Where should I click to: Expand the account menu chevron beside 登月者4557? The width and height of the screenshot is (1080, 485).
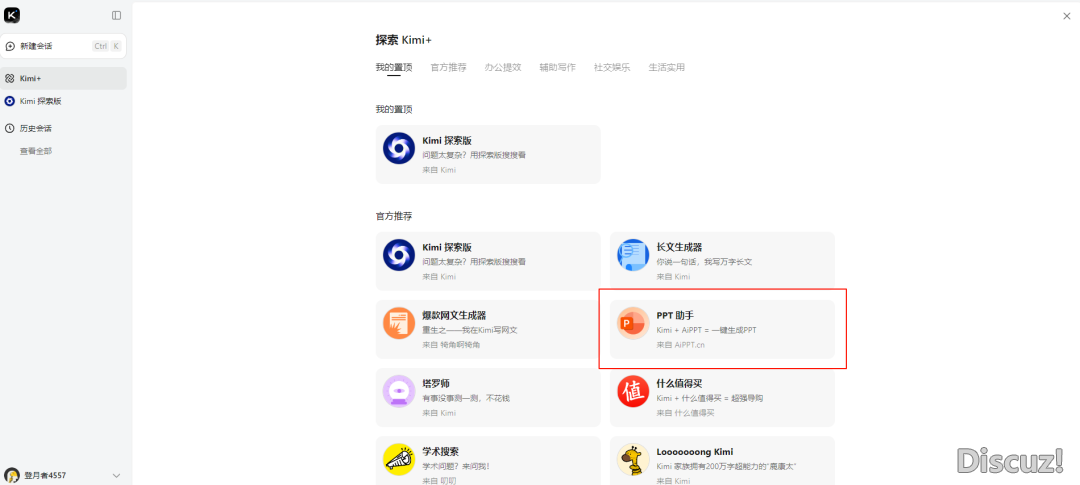[116, 475]
